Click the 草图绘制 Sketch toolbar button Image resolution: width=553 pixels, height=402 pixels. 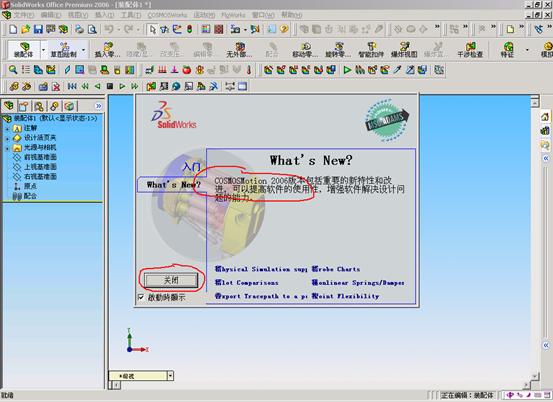point(64,49)
